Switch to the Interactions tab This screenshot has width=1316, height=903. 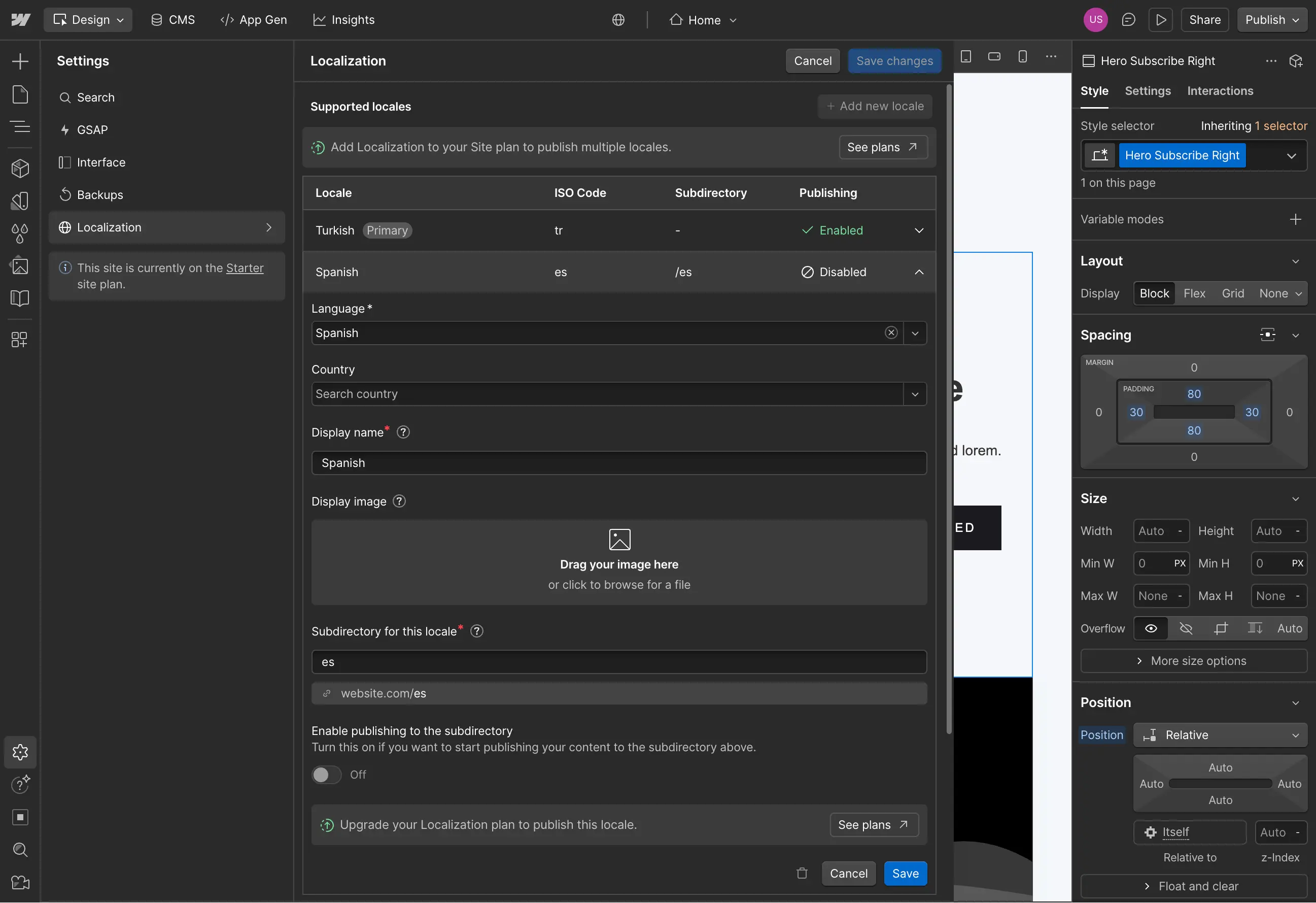tap(1220, 91)
